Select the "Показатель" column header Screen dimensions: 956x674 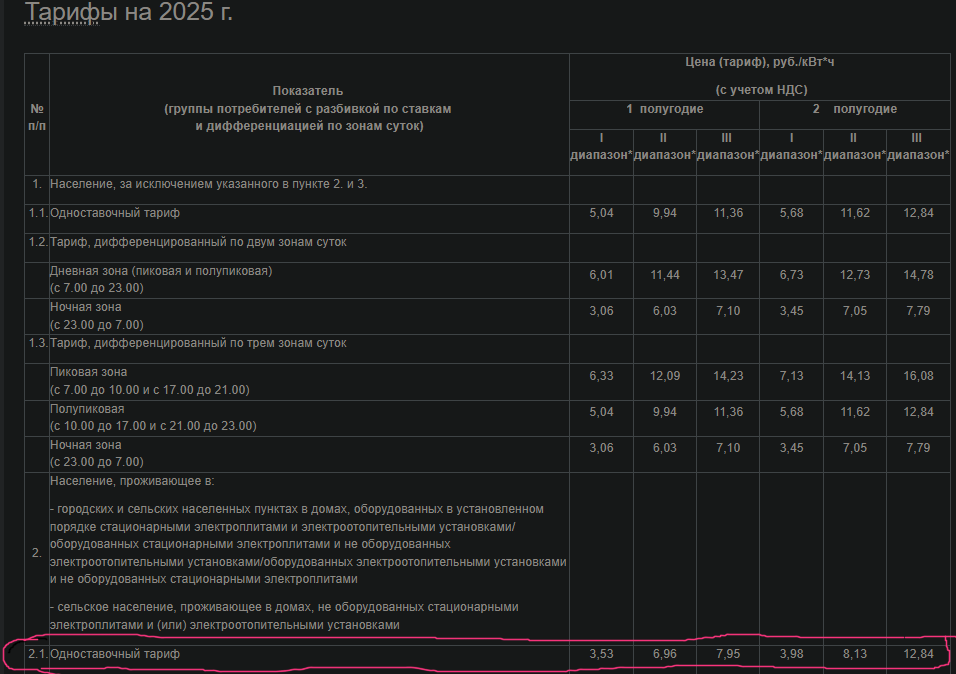click(308, 91)
